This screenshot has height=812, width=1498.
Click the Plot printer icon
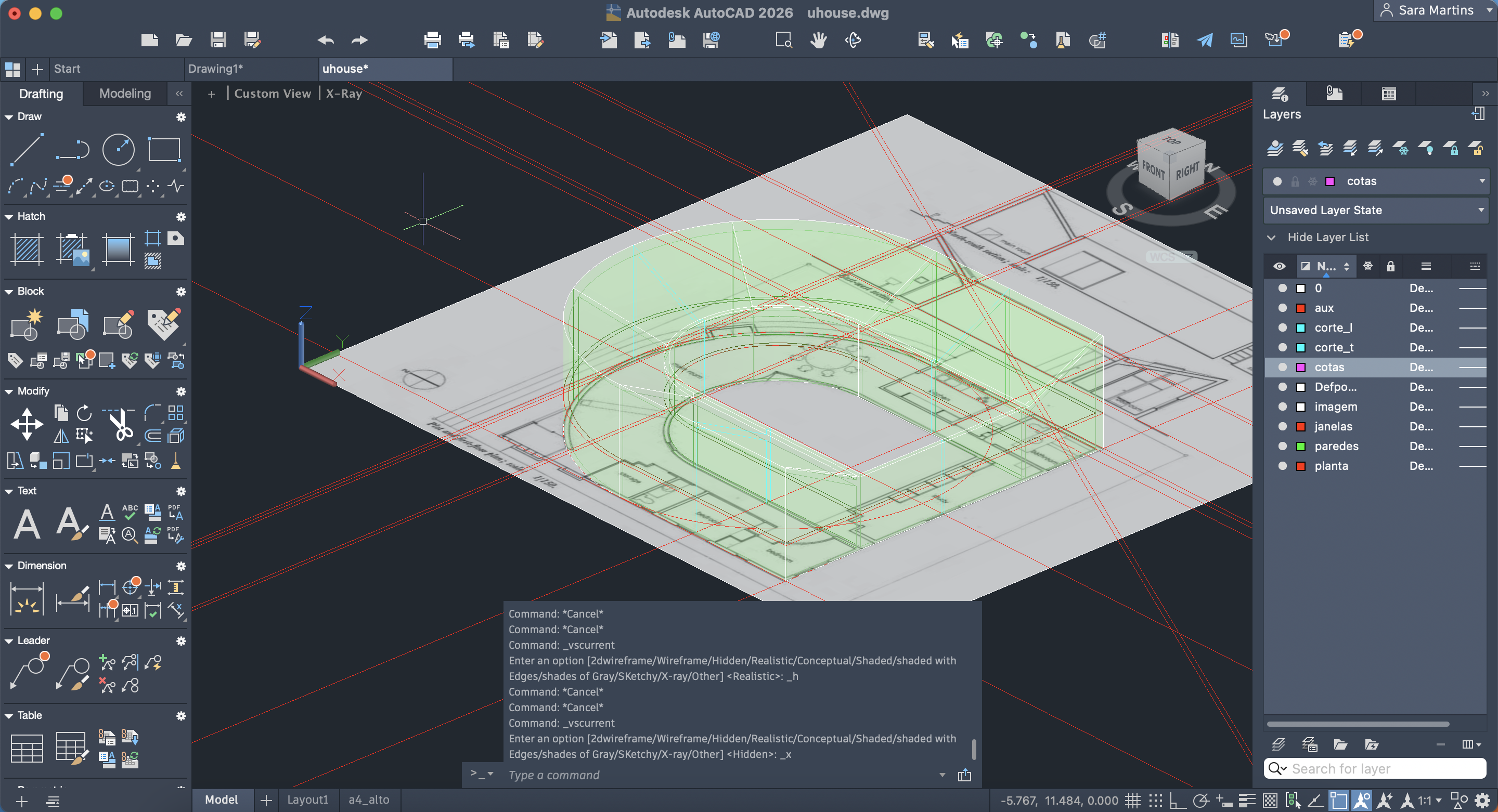(x=432, y=40)
